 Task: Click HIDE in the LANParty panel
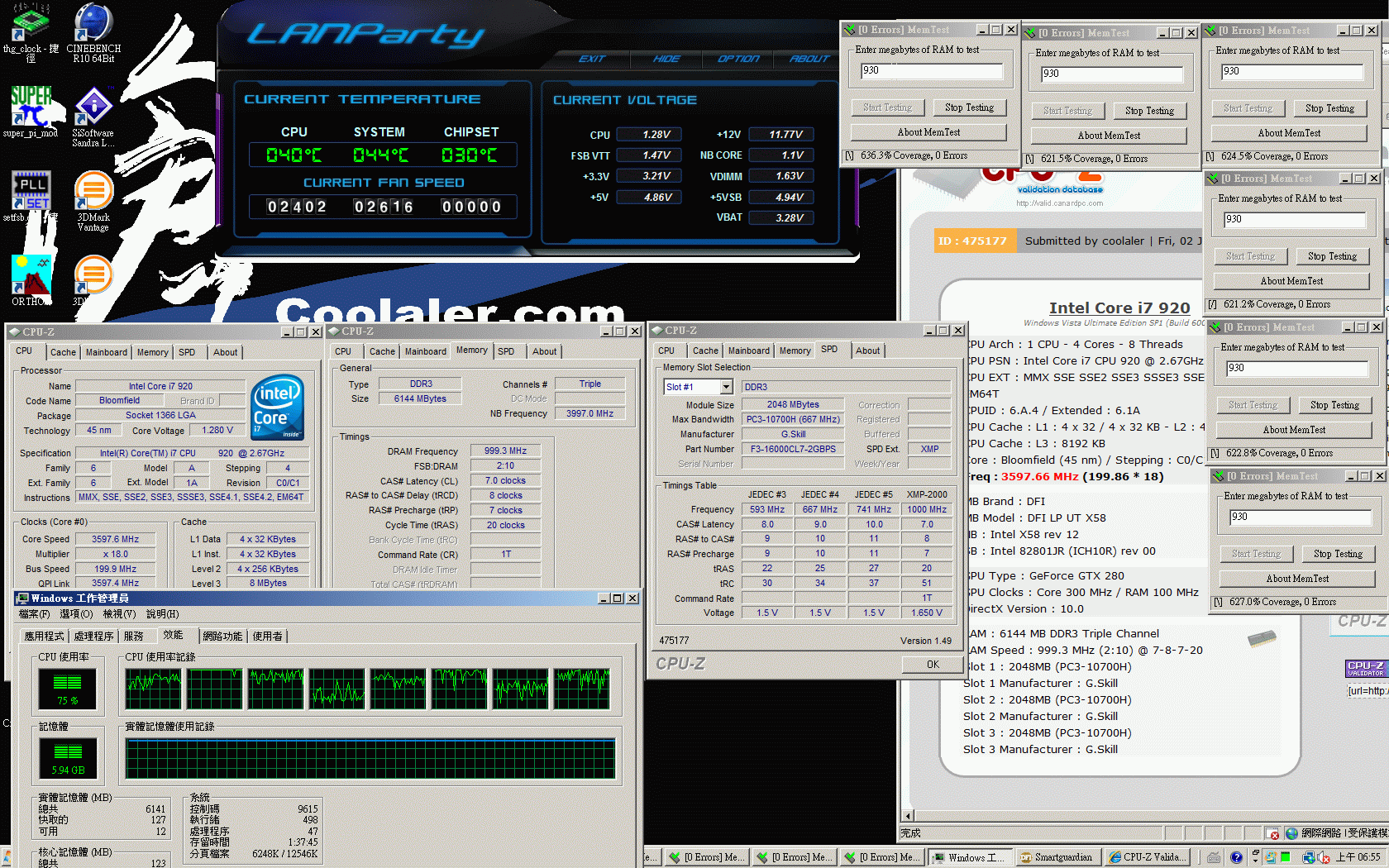coord(666,59)
